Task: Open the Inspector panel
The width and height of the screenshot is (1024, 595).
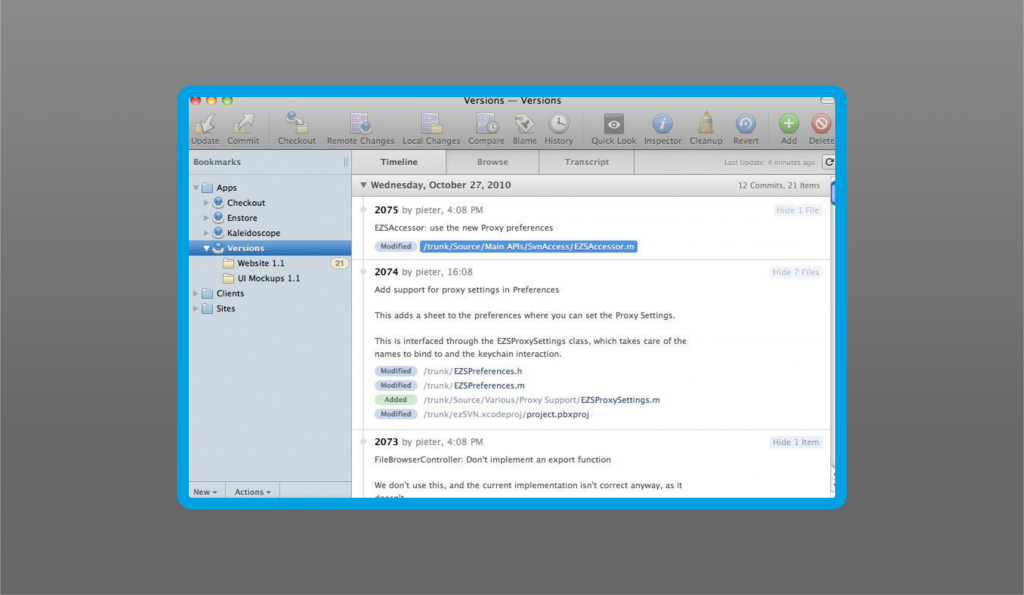Action: pyautogui.click(x=662, y=129)
